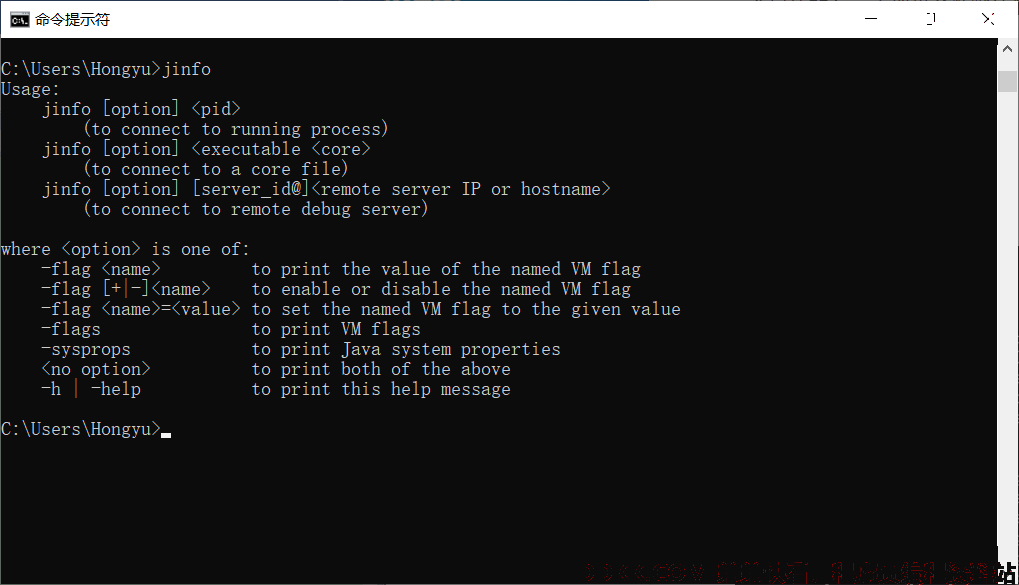This screenshot has width=1019, height=585.
Task: Click the -h | -help option text
Action: coord(91,389)
